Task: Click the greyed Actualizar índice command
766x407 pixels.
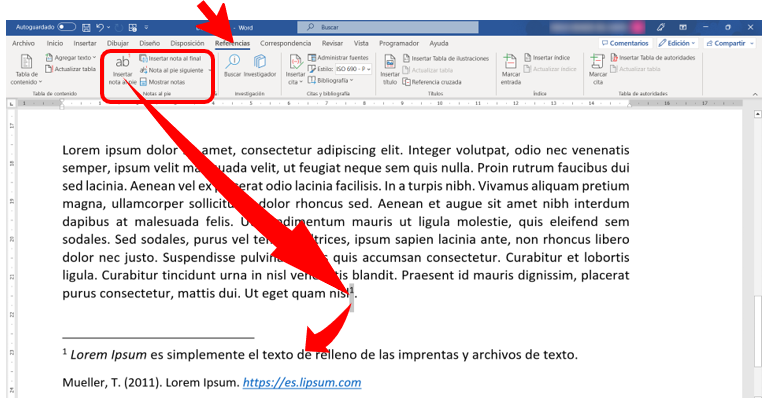Action: 550,69
